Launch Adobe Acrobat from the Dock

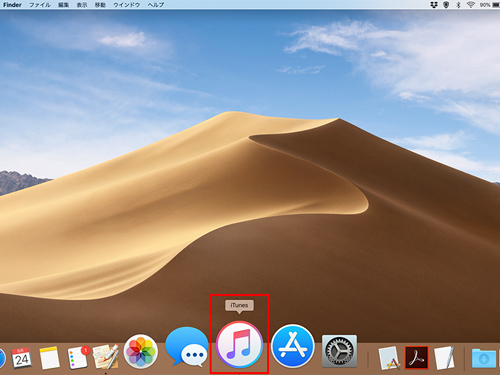coord(416,357)
